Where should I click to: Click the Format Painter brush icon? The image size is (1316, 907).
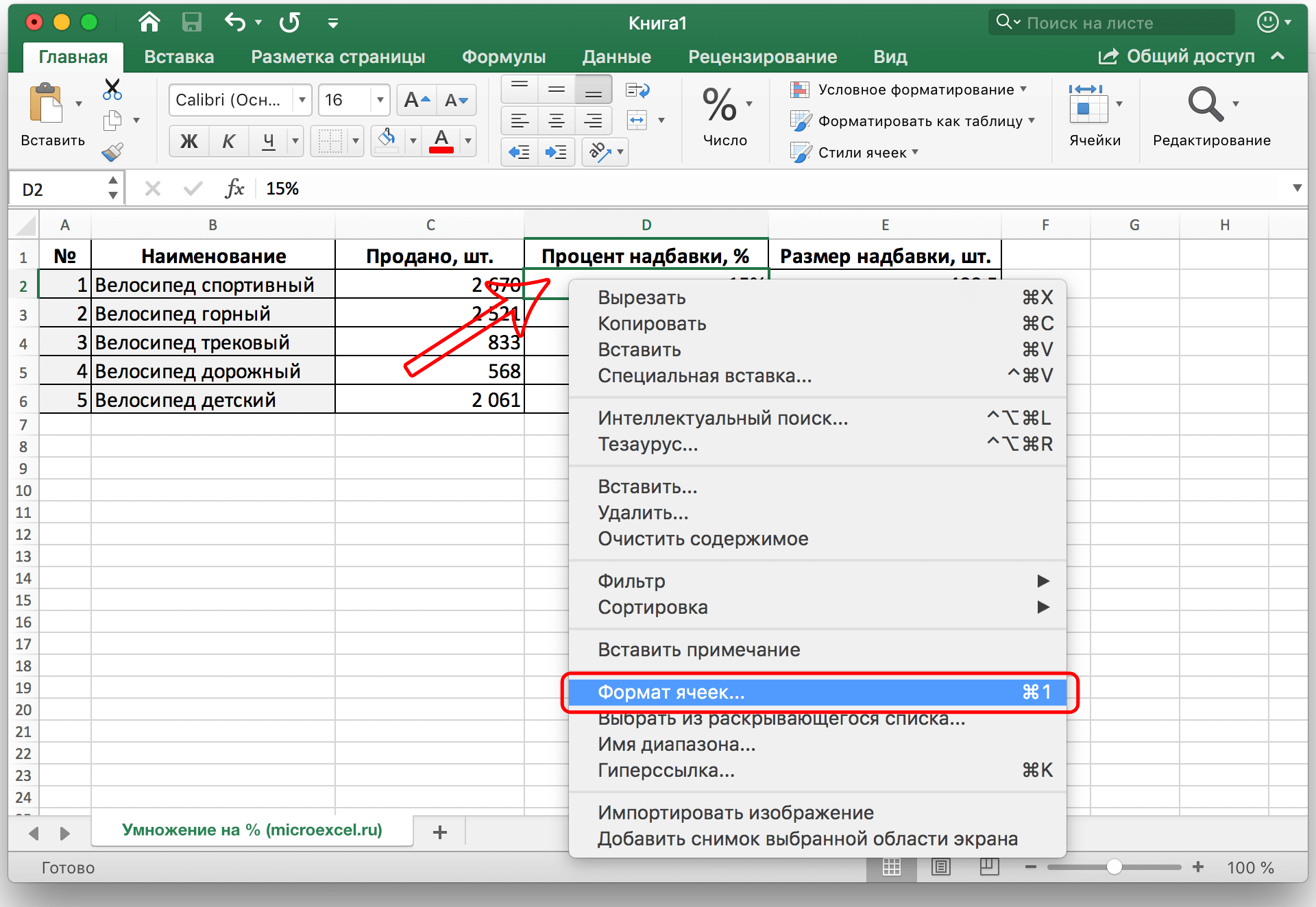[x=112, y=151]
